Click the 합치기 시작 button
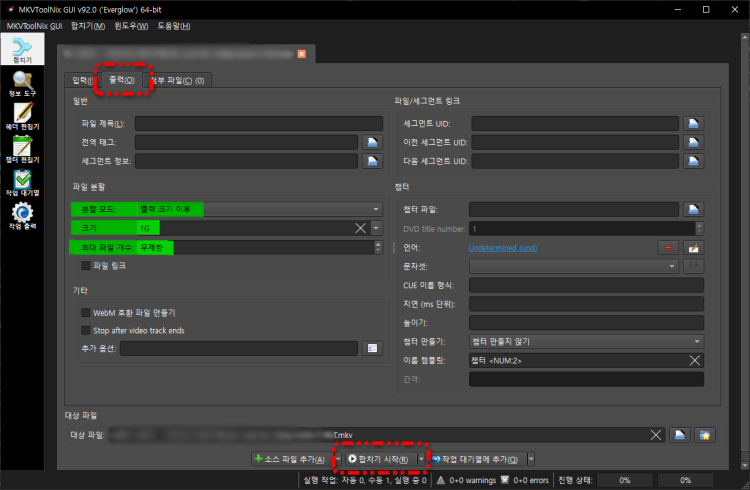The width and height of the screenshot is (750, 490). (377, 459)
